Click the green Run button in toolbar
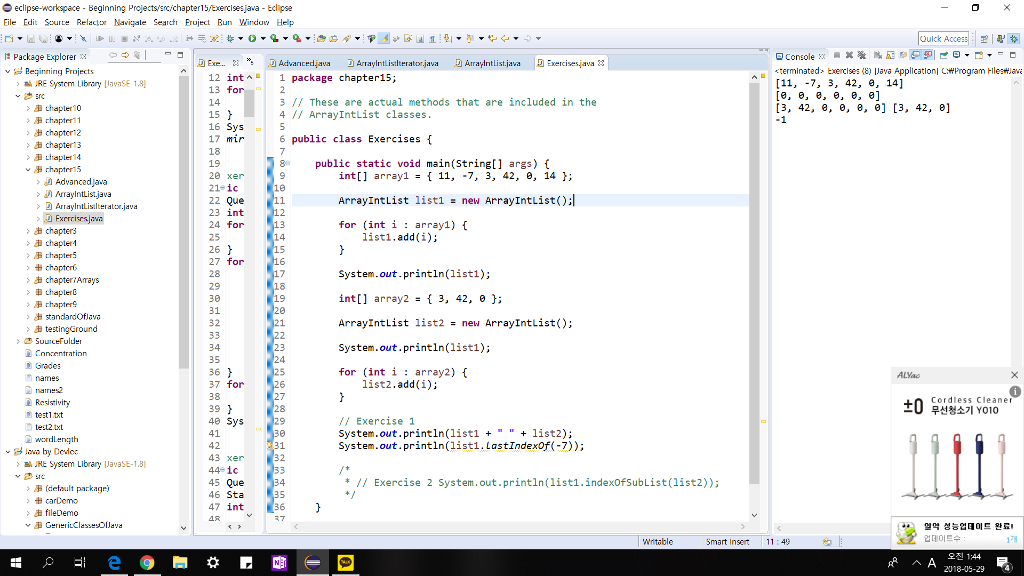The width and height of the screenshot is (1024, 576). click(x=251, y=39)
